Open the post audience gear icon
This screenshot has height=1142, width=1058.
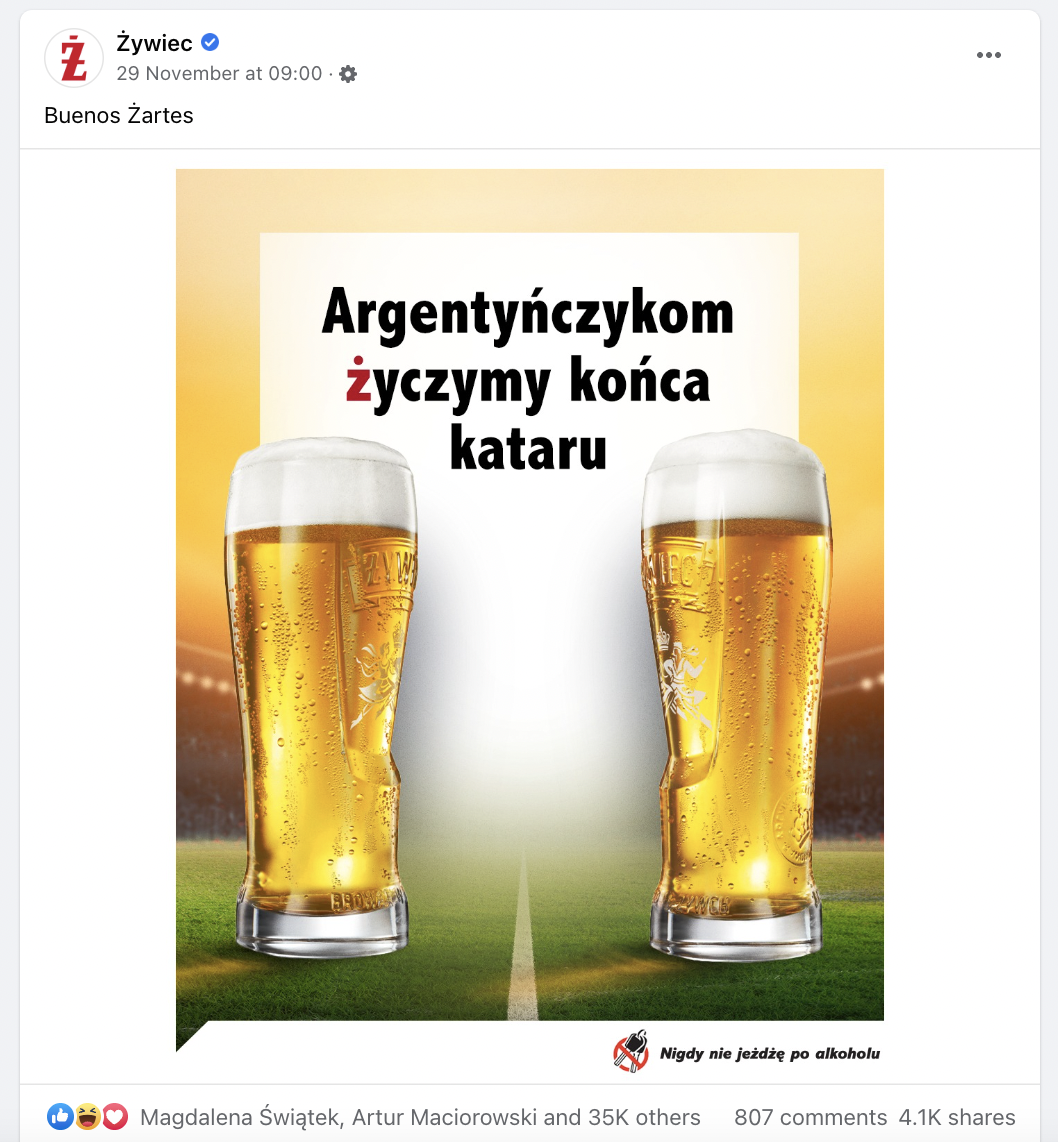(x=348, y=74)
